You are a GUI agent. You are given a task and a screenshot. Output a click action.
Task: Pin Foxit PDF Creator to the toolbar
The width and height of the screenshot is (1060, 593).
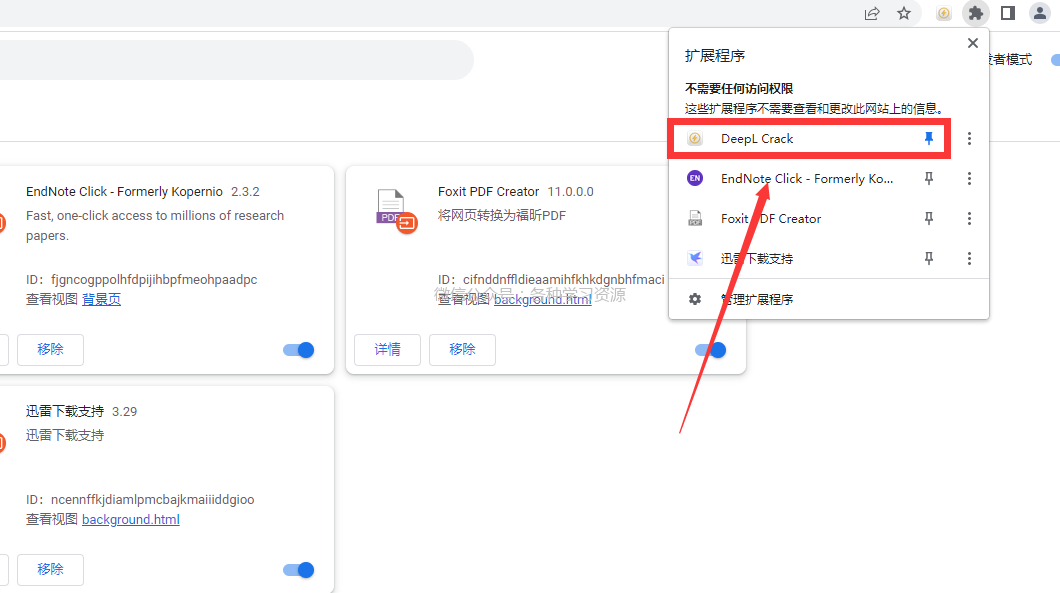(929, 218)
